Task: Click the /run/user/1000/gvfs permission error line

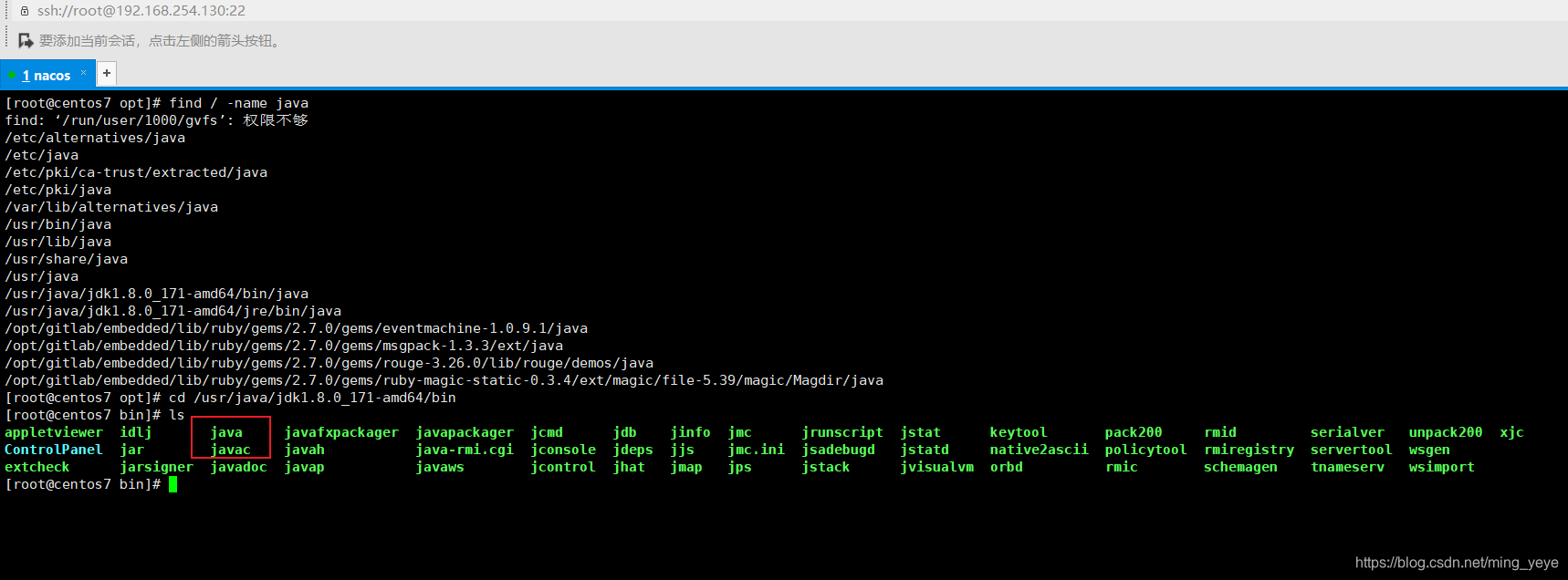Action: click(x=157, y=120)
